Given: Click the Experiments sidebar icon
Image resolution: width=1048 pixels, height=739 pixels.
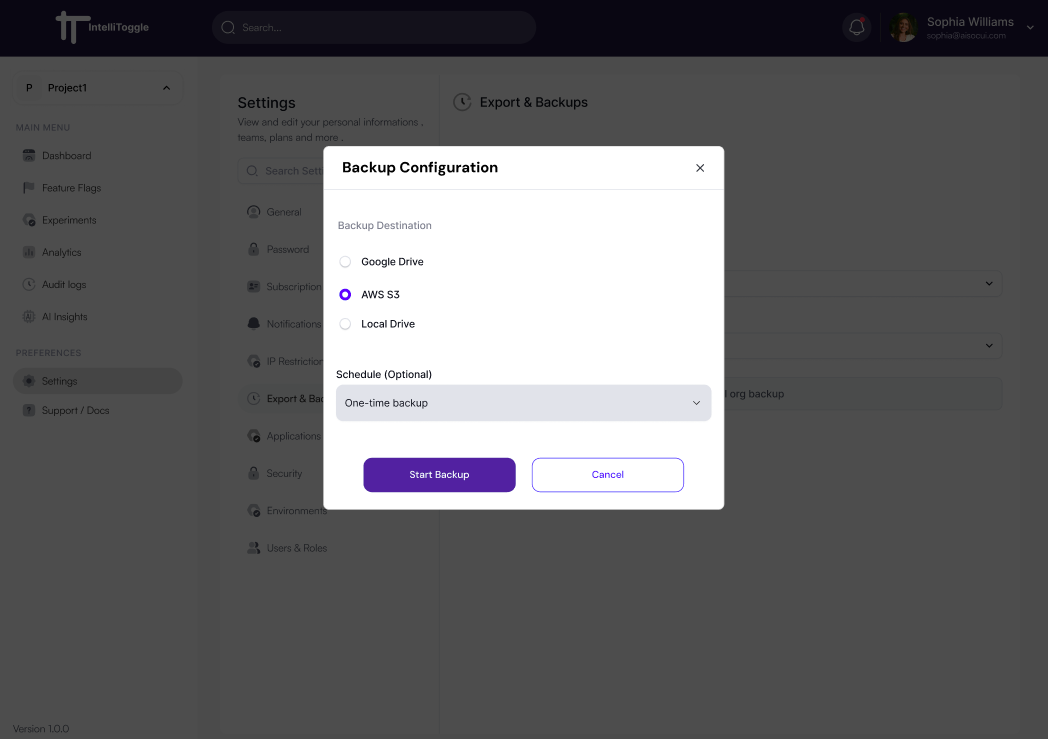Looking at the screenshot, I should (29, 220).
